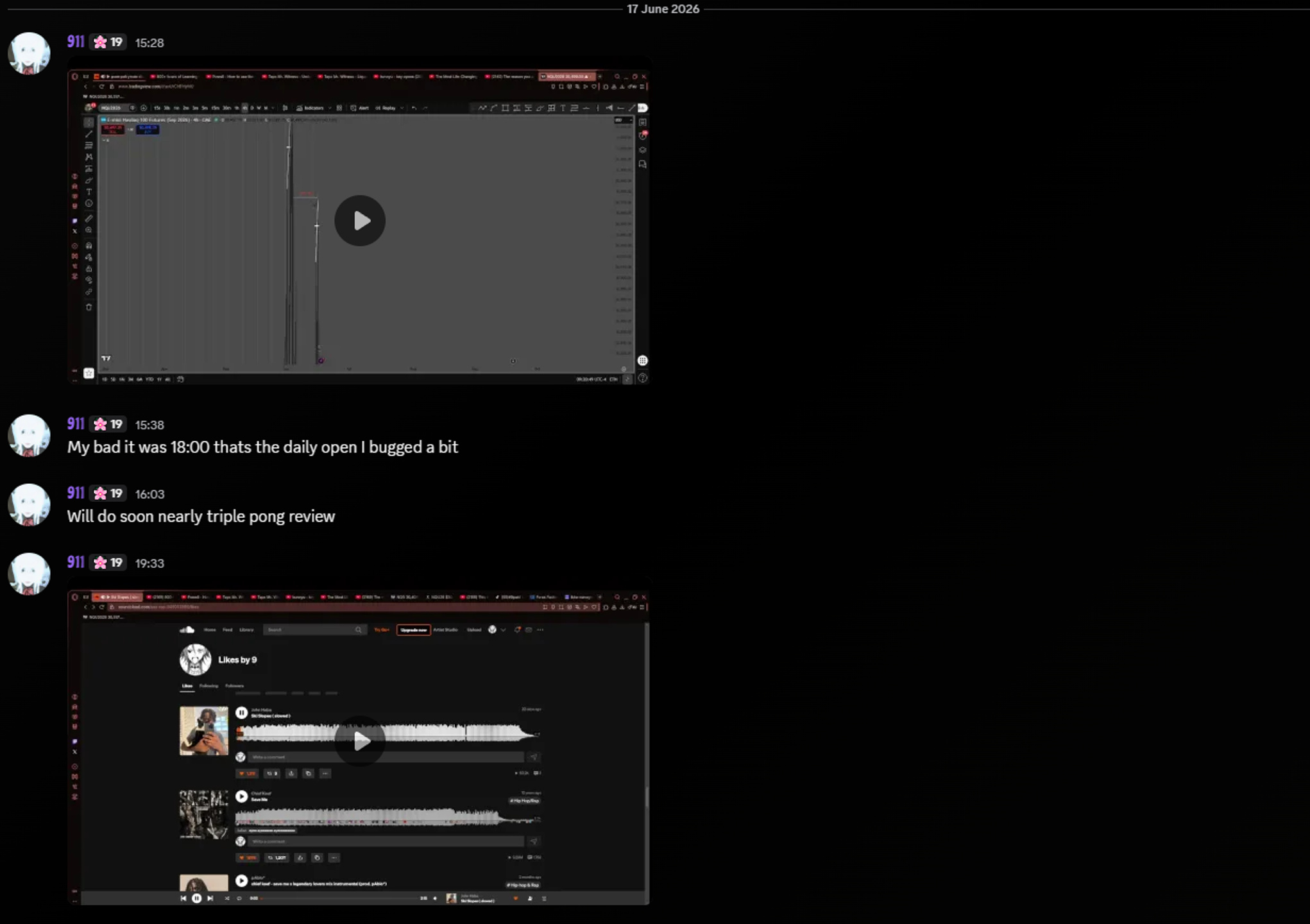Click the flower 19 badge beside 16:03
The height and width of the screenshot is (924, 1310).
click(x=108, y=494)
